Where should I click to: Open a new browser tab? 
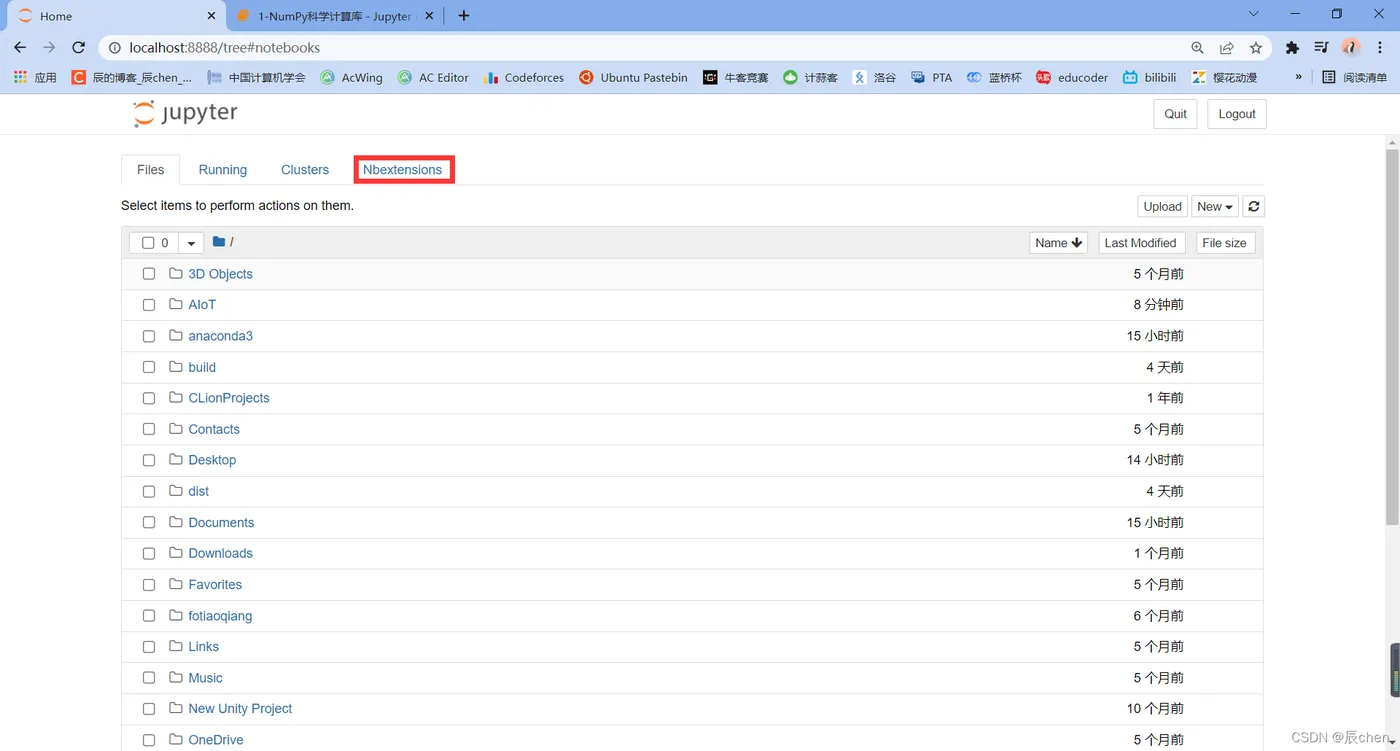coord(463,16)
